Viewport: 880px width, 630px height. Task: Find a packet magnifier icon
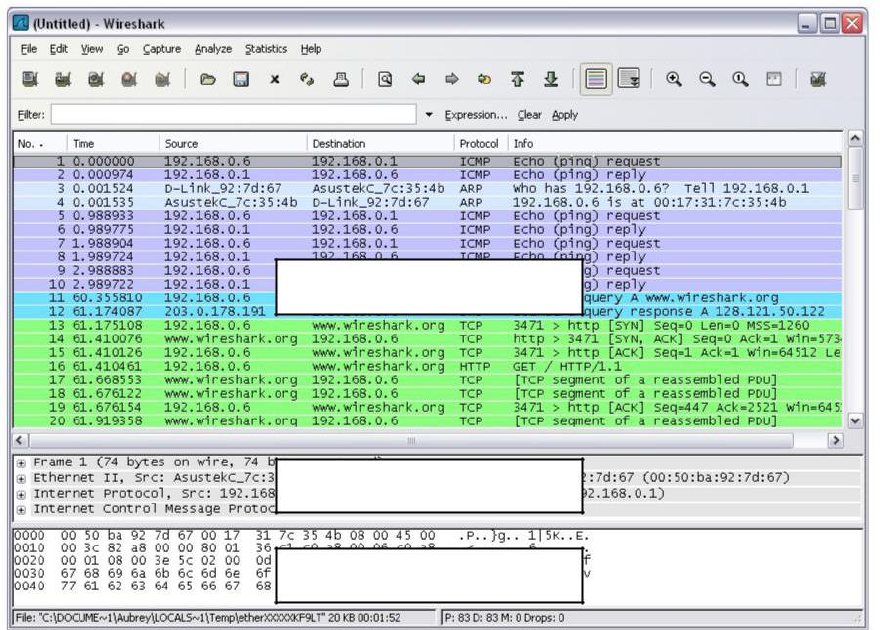click(x=385, y=79)
